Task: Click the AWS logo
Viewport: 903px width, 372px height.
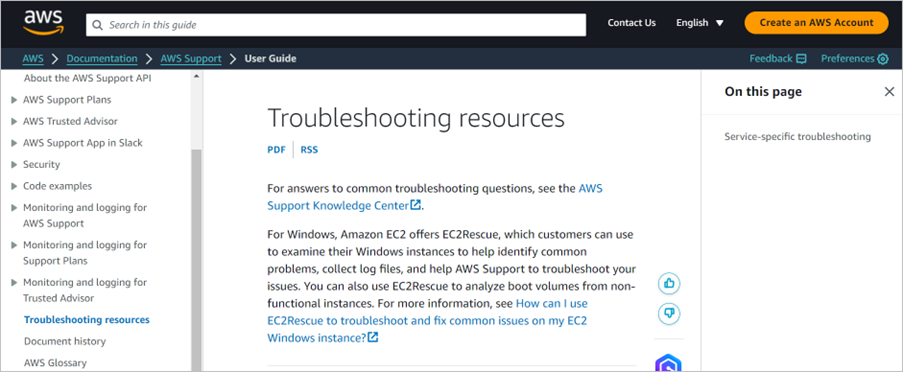Action: click(43, 22)
